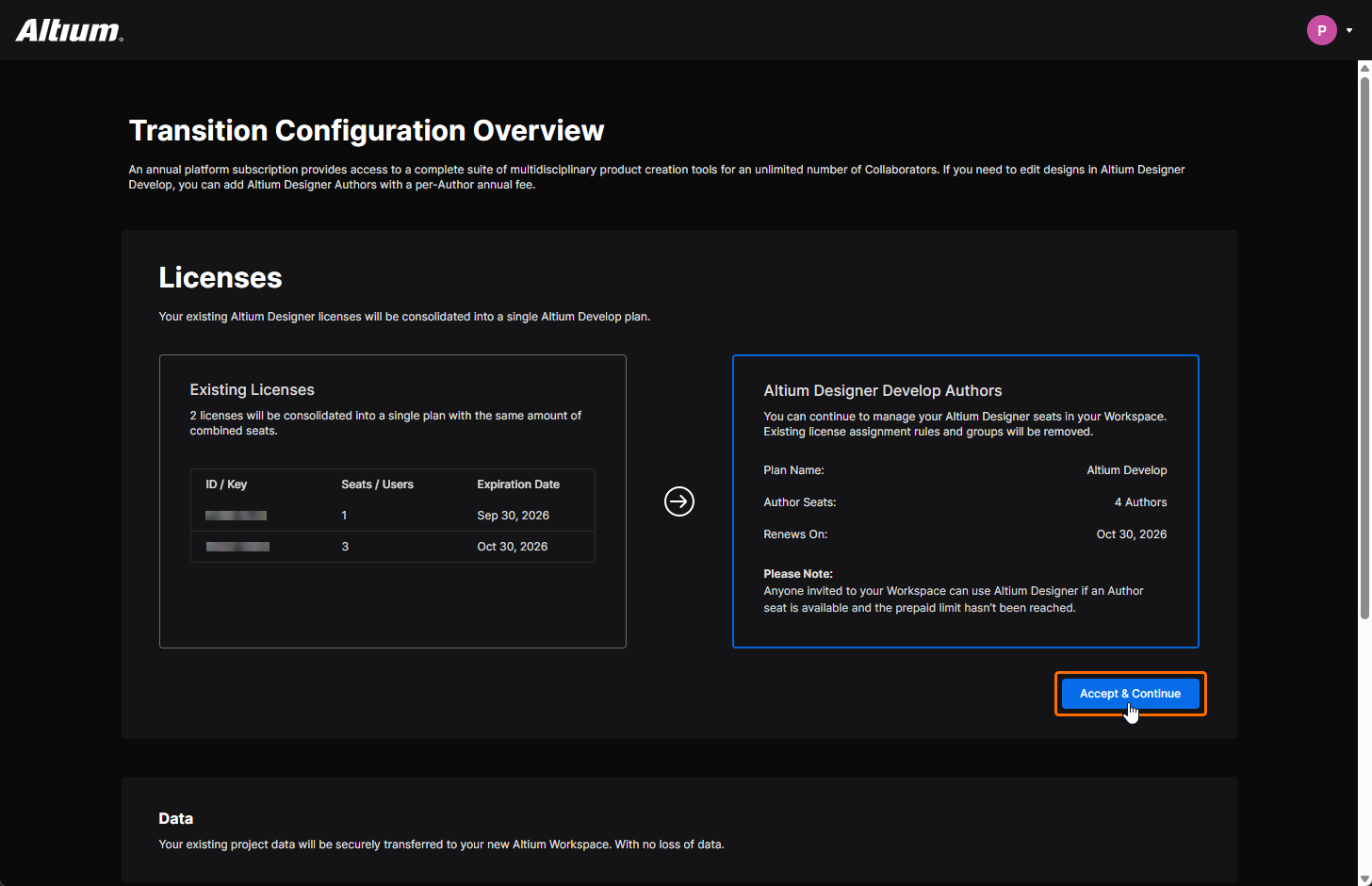This screenshot has width=1372, height=886.
Task: Click the redacted key expiring Sep 30, 2026
Action: coord(236,516)
